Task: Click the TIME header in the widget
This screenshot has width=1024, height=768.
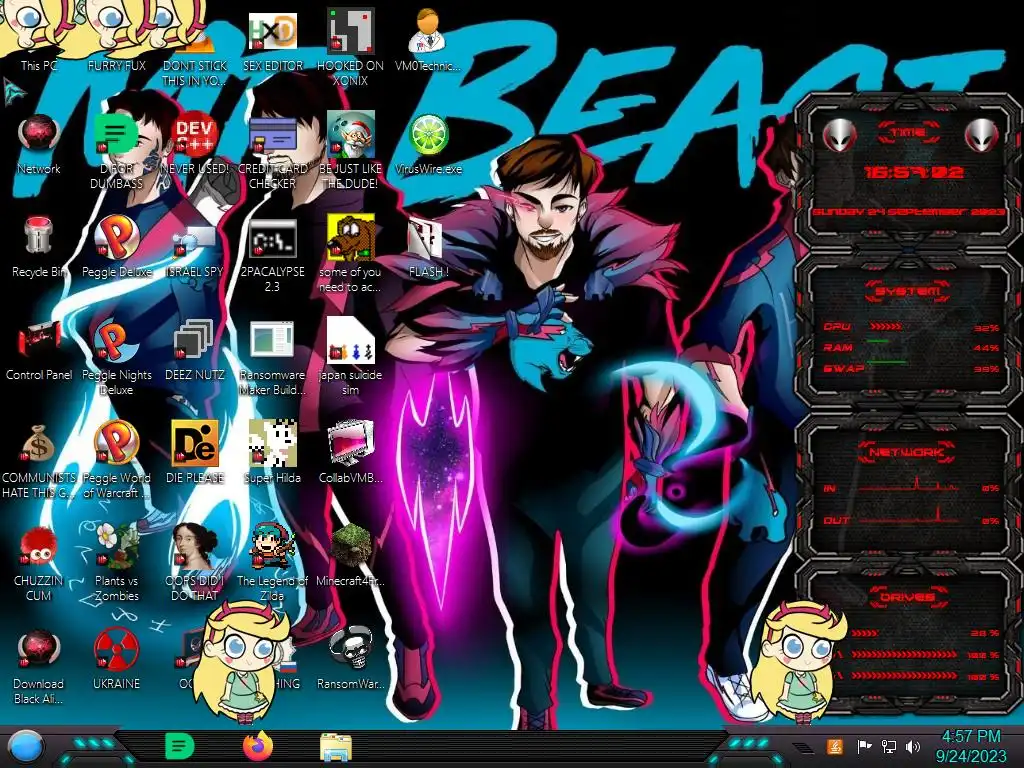Action: pyautogui.click(x=908, y=133)
